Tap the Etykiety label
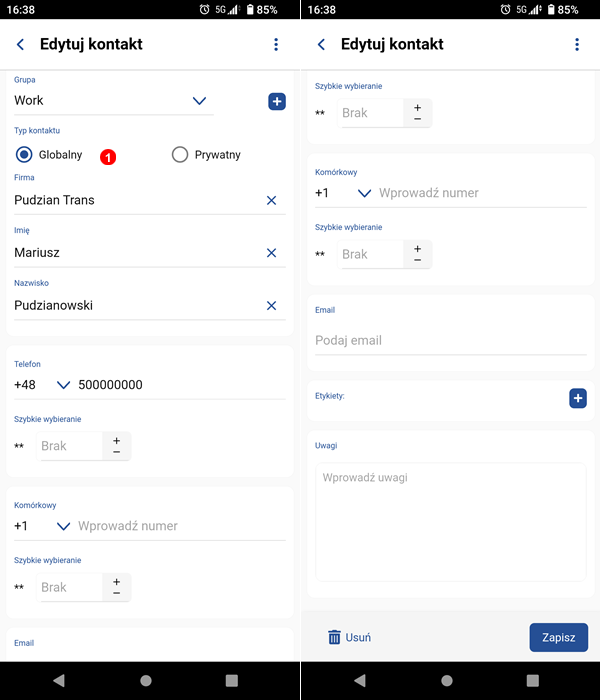The height and width of the screenshot is (700, 600). 330,396
